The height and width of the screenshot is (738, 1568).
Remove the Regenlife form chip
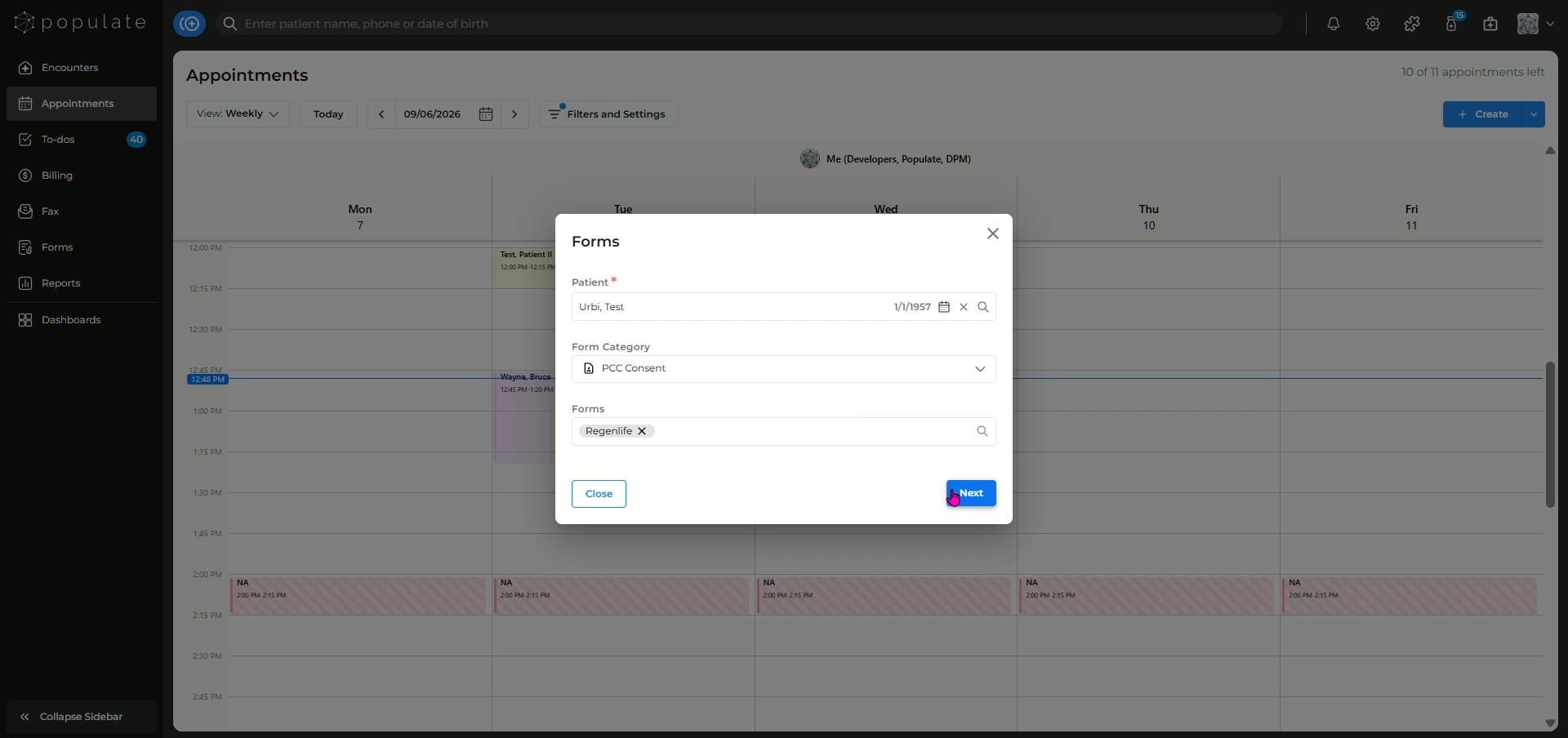[x=642, y=431]
